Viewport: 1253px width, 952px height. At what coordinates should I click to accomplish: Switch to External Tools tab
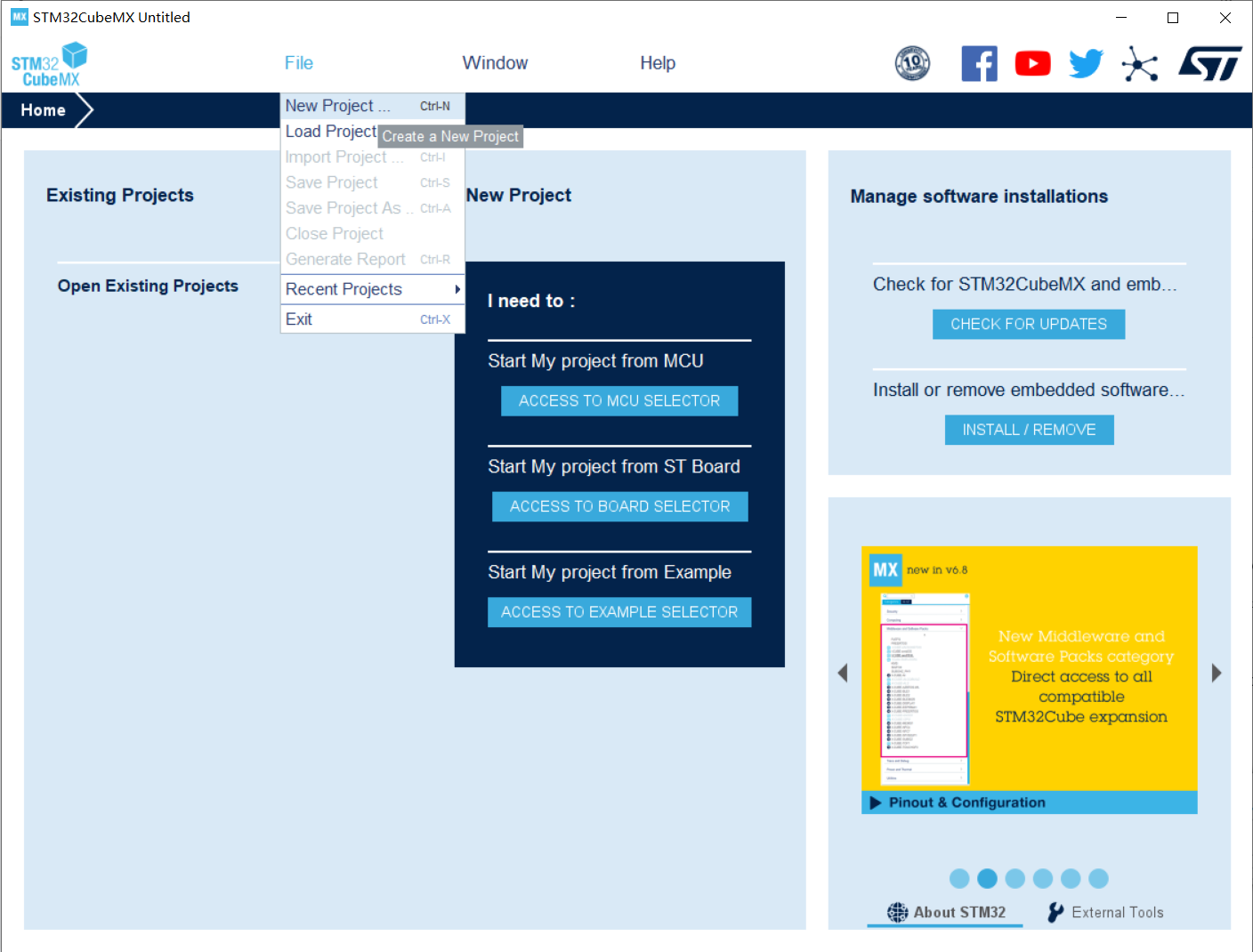click(1105, 912)
